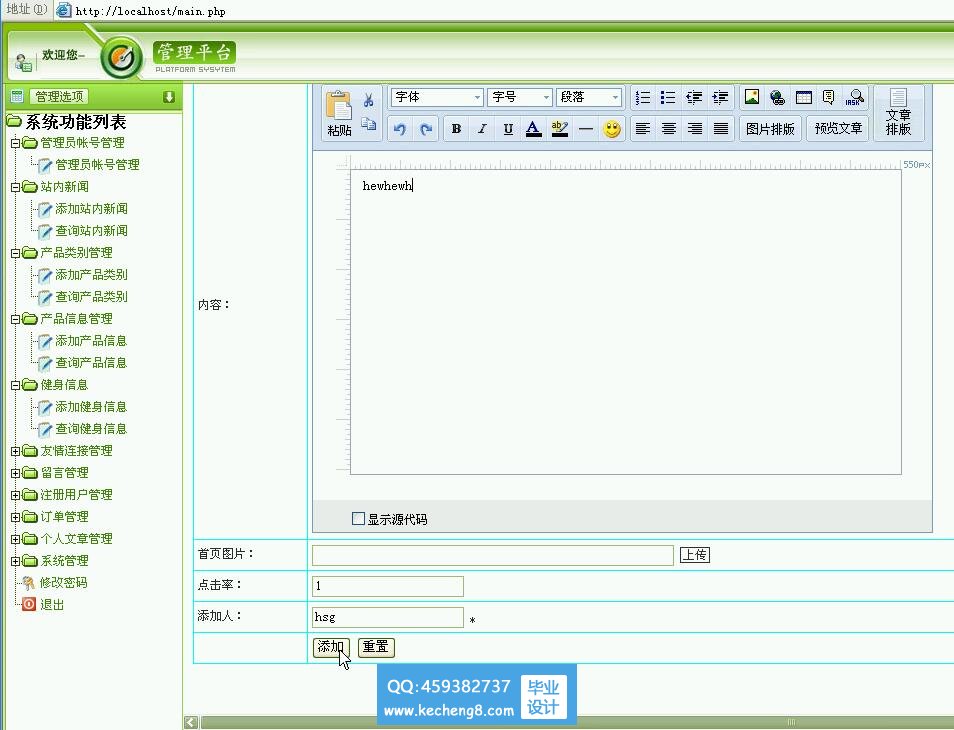Redo the edit in editor toolbar
This screenshot has width=954, height=730.
tap(426, 129)
